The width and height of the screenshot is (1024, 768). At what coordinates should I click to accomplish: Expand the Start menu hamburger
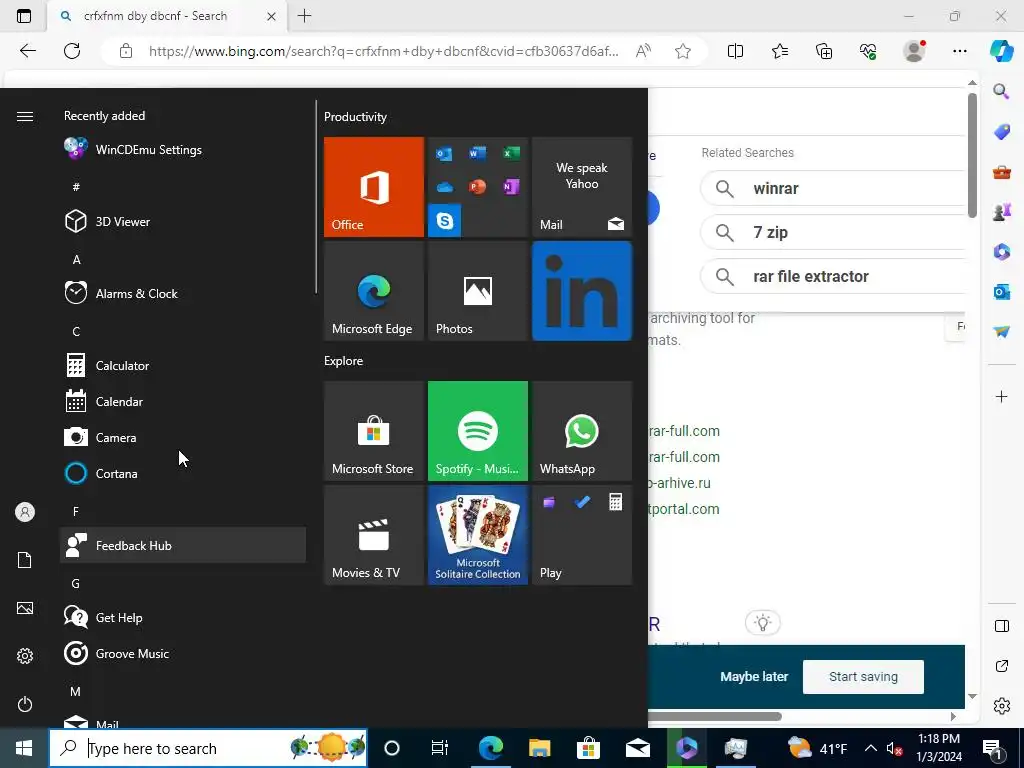coord(25,116)
